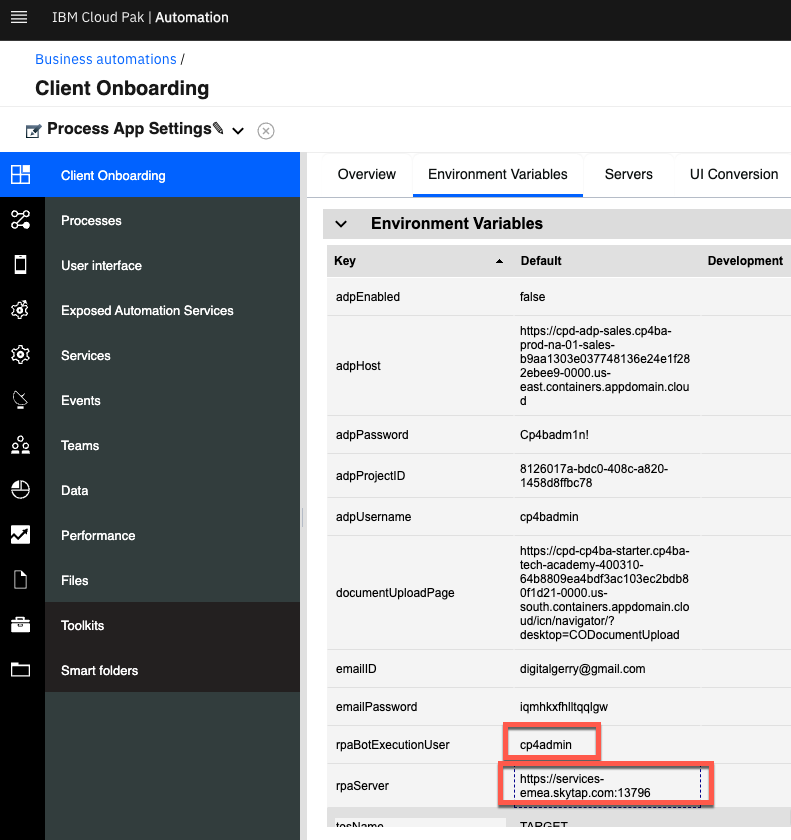Click the Files document icon
Viewport: 791px width, 840px height.
coord(20,580)
